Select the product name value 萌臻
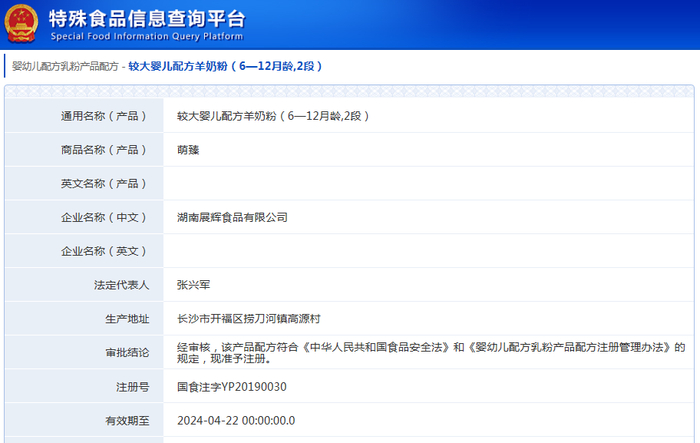This screenshot has height=443, width=700. tap(188, 150)
